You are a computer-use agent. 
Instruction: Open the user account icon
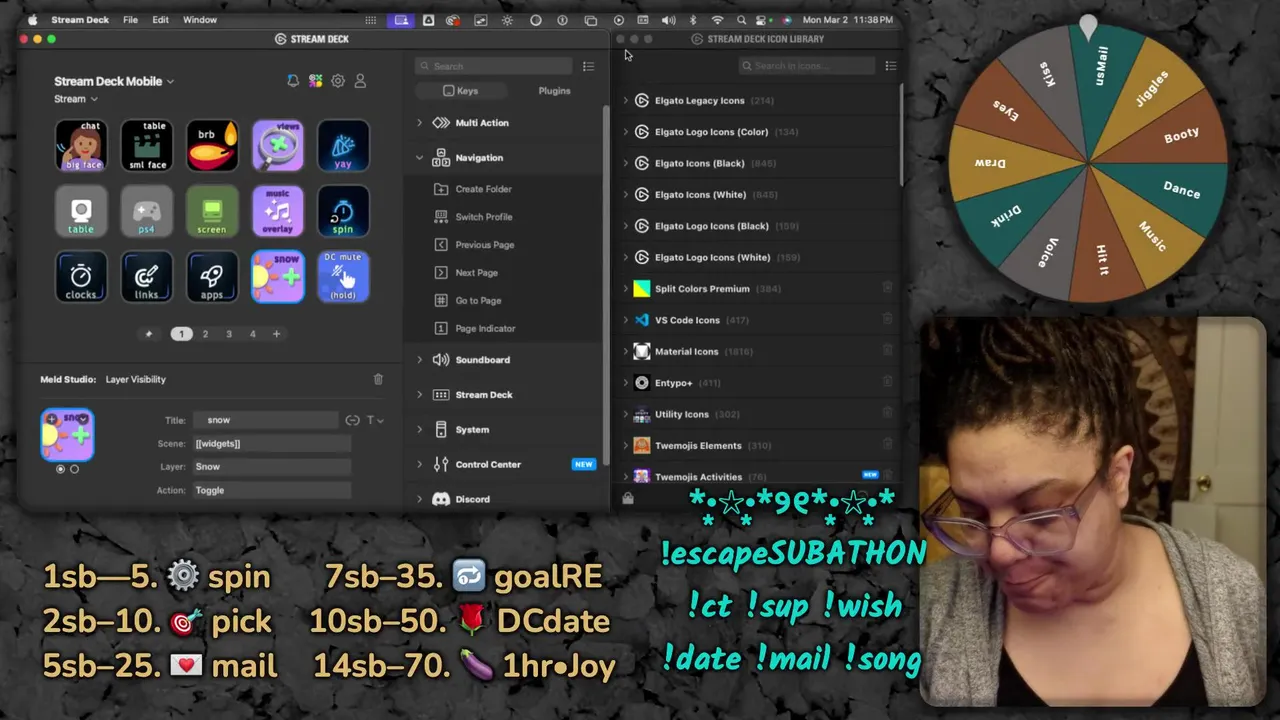point(360,81)
